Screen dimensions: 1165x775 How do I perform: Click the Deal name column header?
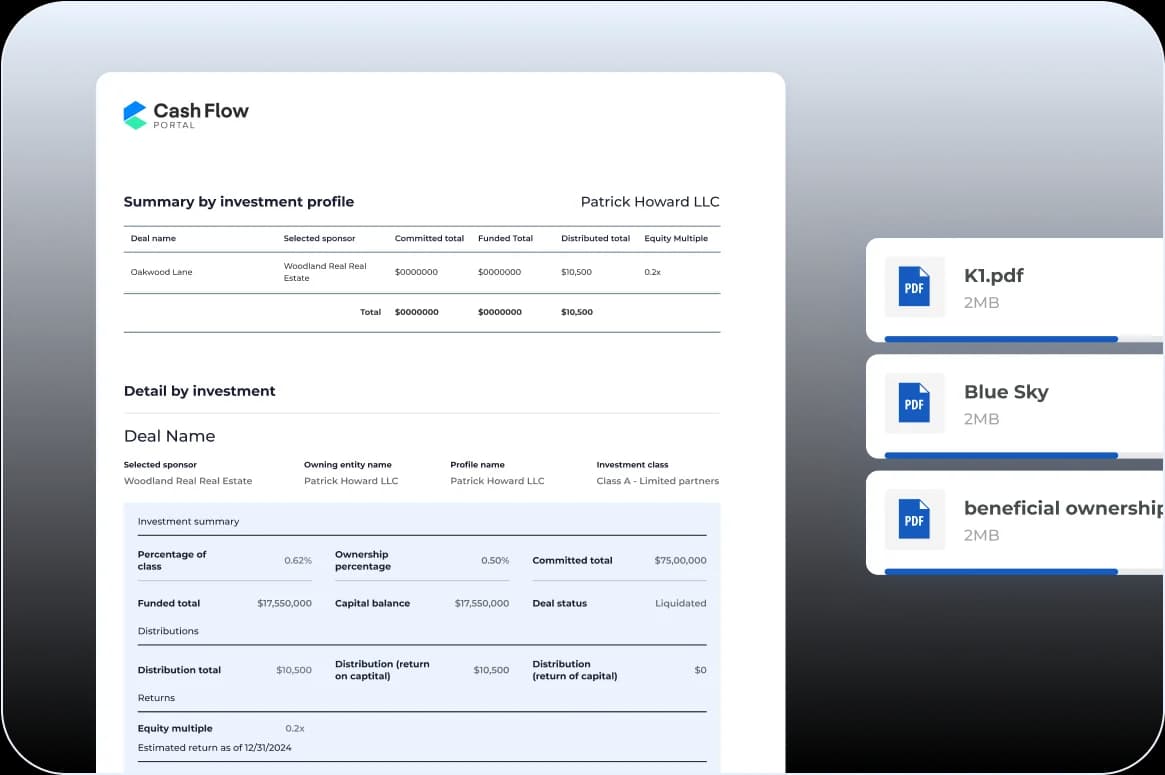(153, 239)
